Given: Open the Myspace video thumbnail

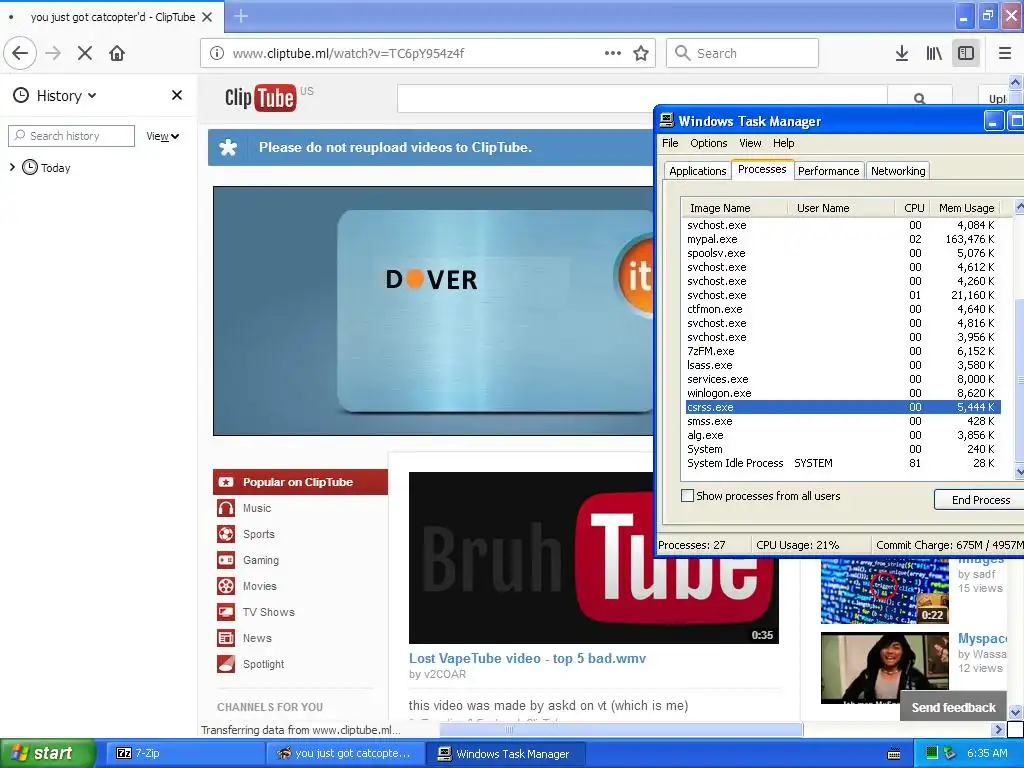Looking at the screenshot, I should coord(884,667).
